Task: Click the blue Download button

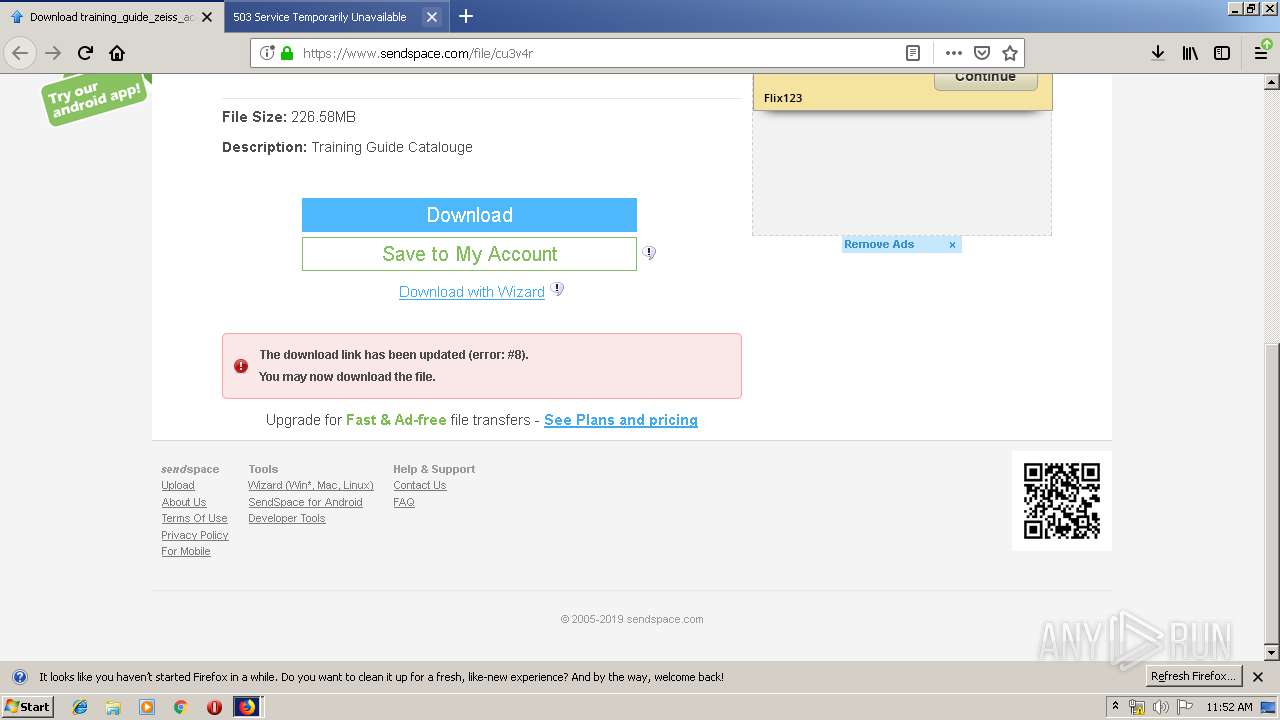Action: 469,215
